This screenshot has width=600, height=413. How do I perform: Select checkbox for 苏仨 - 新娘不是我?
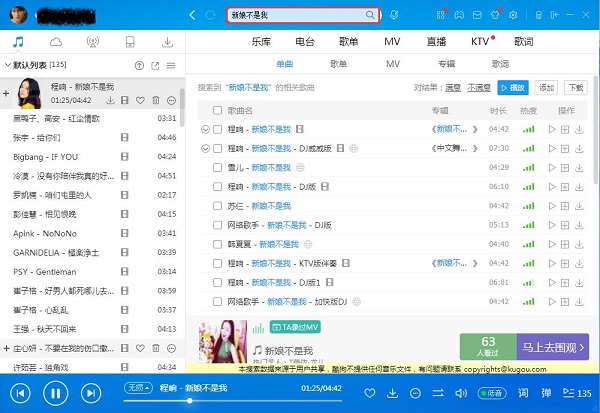218,205
